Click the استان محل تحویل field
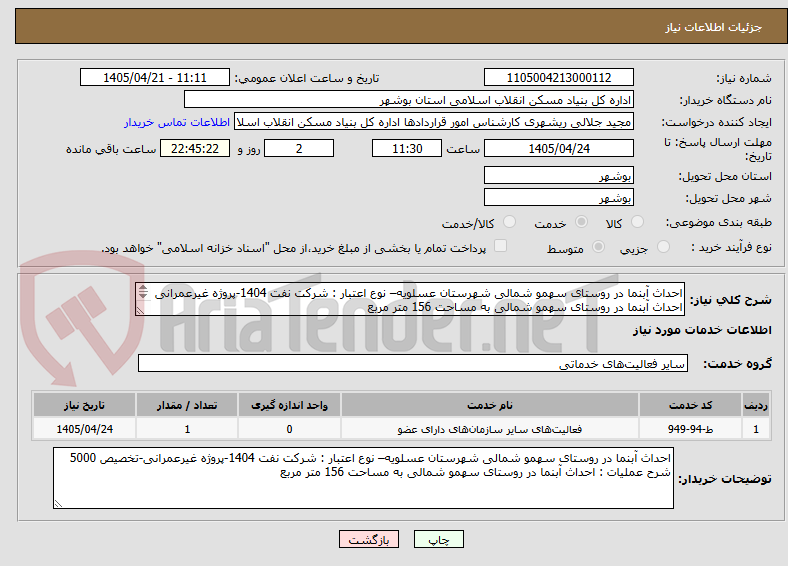Screen dimensions: 788x566 click(559, 175)
